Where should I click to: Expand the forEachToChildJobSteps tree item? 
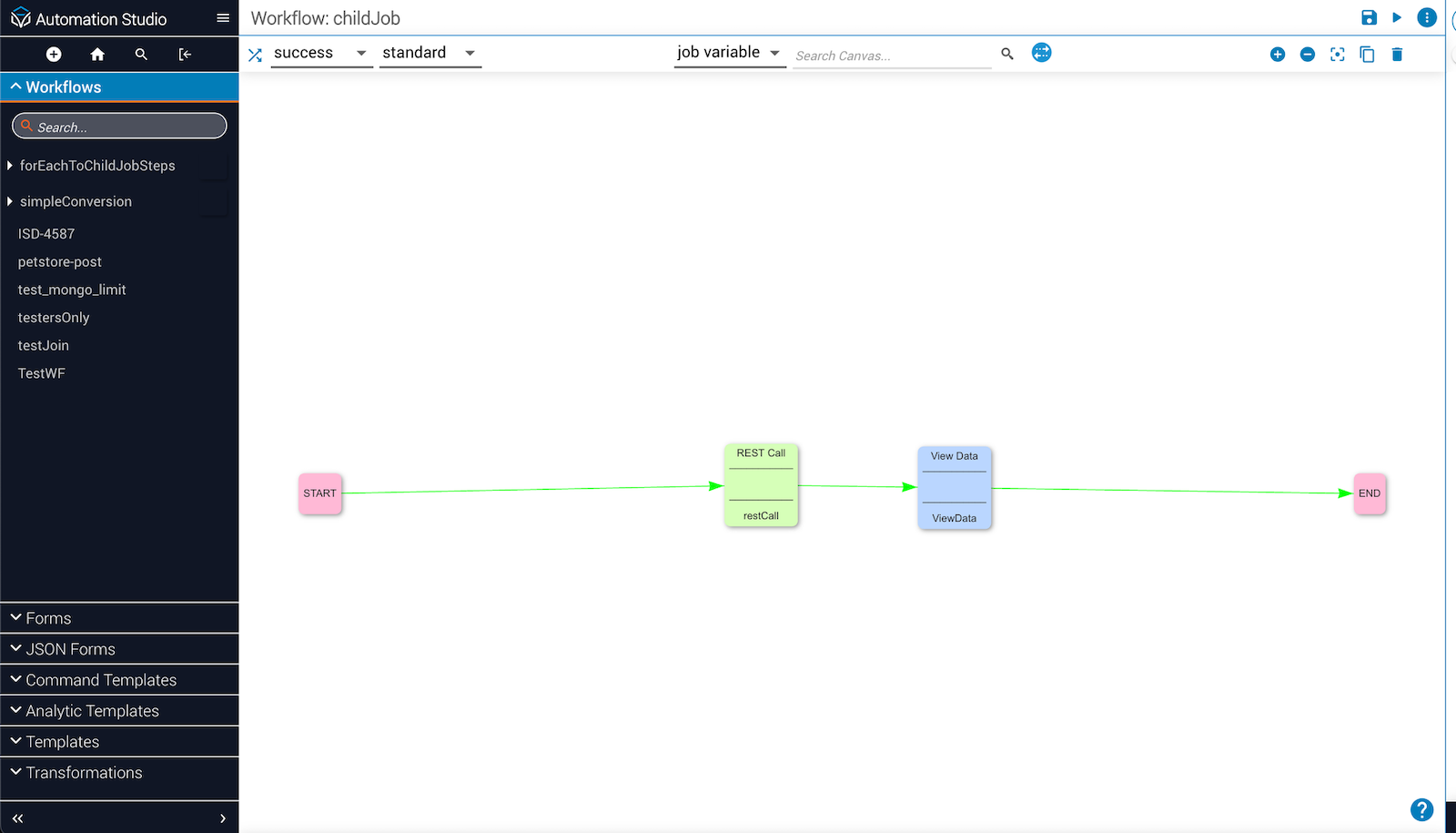coord(10,166)
